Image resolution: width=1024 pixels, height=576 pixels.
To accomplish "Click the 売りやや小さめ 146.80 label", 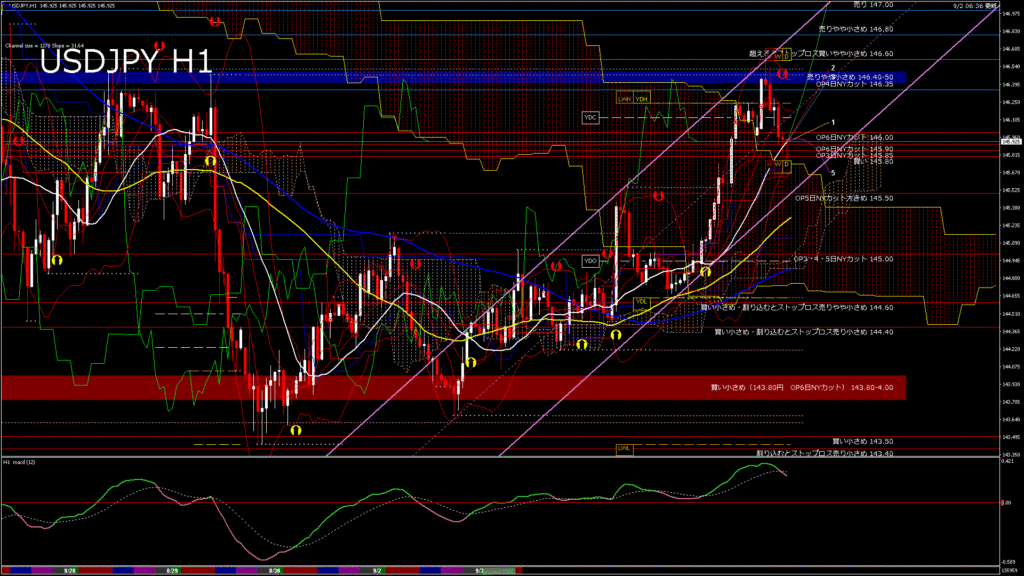I will (x=855, y=30).
